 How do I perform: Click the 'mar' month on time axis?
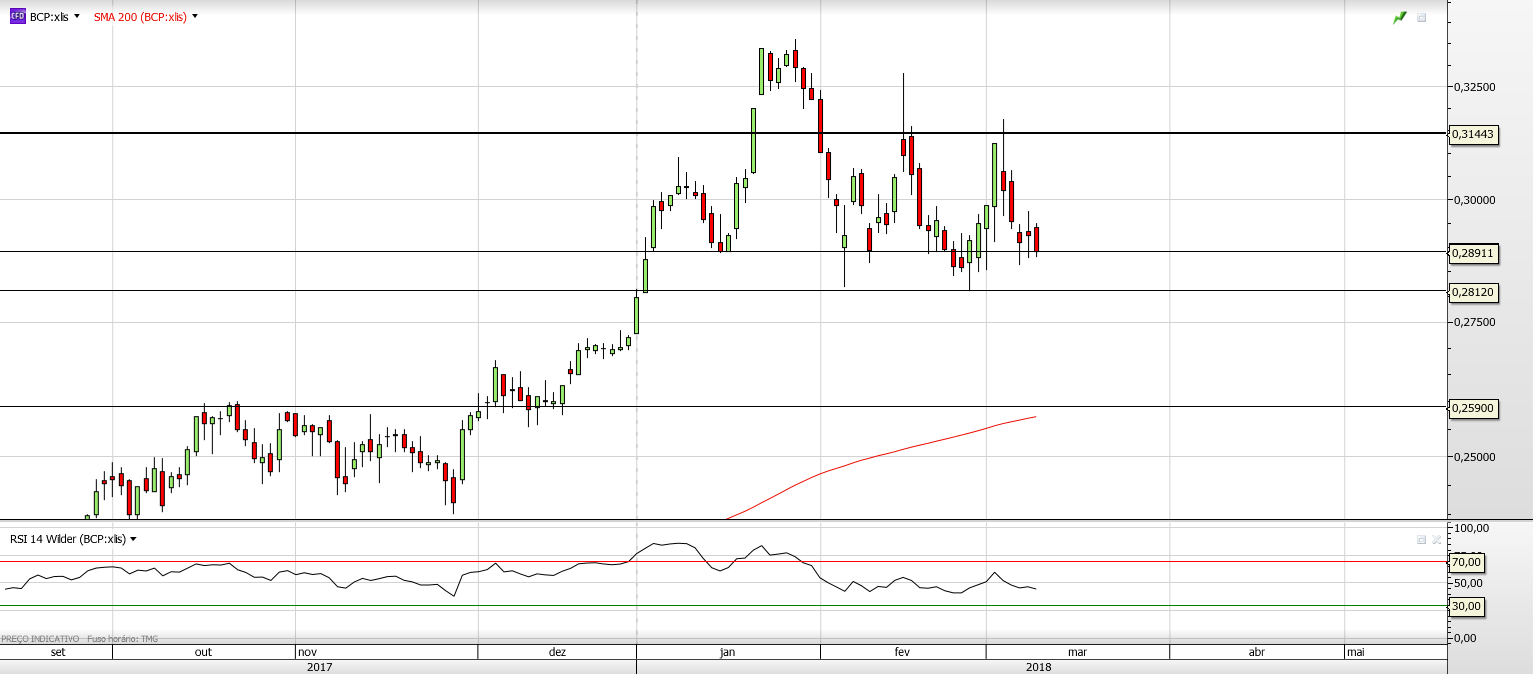point(1077,652)
